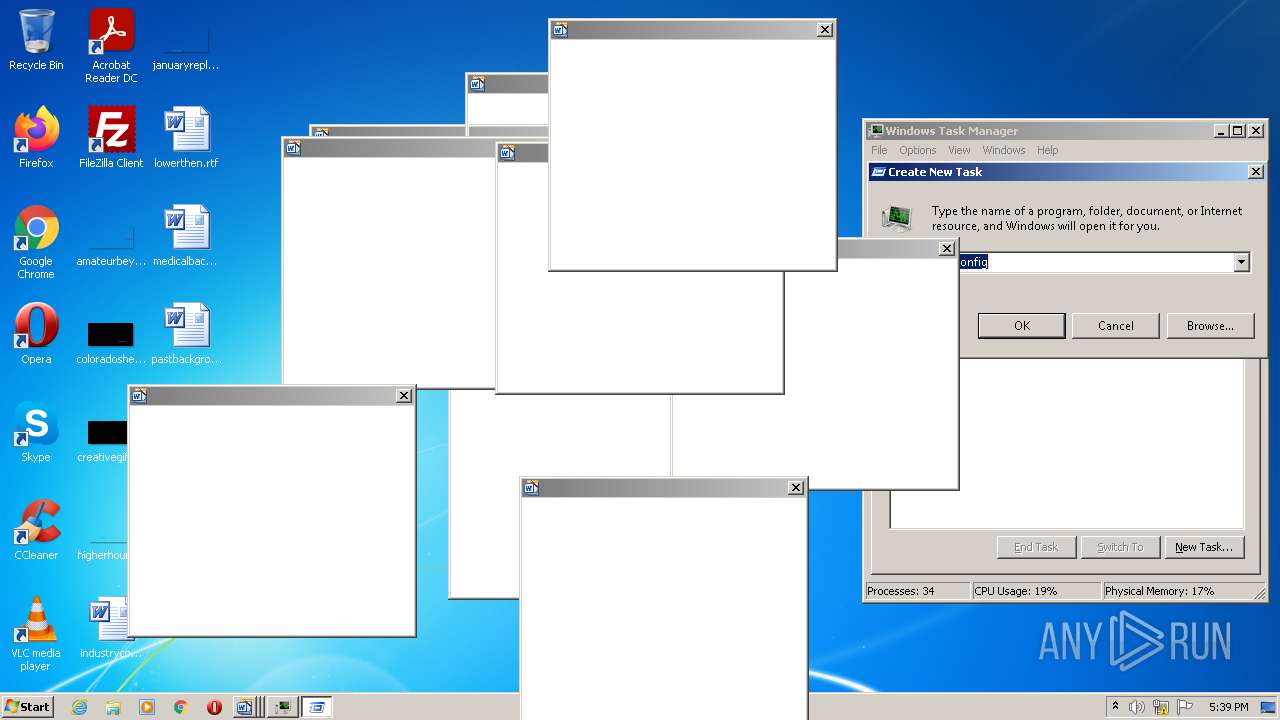Image resolution: width=1280 pixels, height=720 pixels.
Task: Open the Recycle Bin desktop icon
Action: (36, 40)
